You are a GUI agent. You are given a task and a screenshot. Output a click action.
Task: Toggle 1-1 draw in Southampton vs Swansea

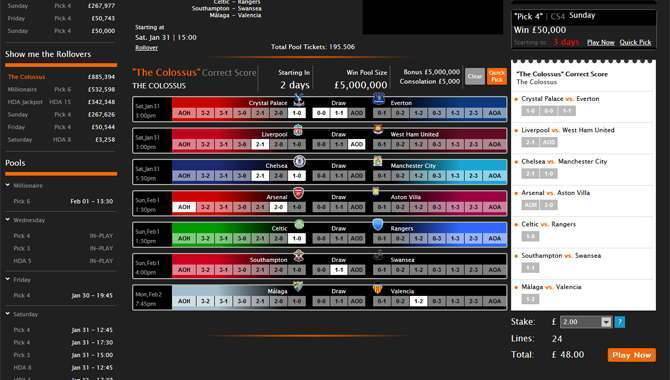(x=339, y=270)
